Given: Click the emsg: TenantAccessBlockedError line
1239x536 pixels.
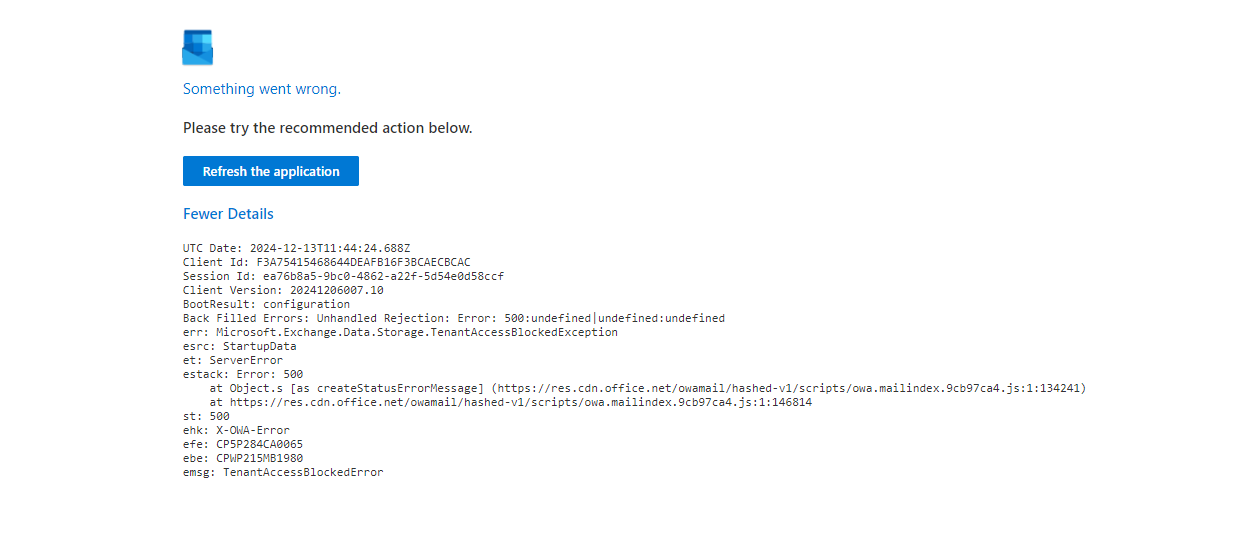Looking at the screenshot, I should pyautogui.click(x=283, y=472).
